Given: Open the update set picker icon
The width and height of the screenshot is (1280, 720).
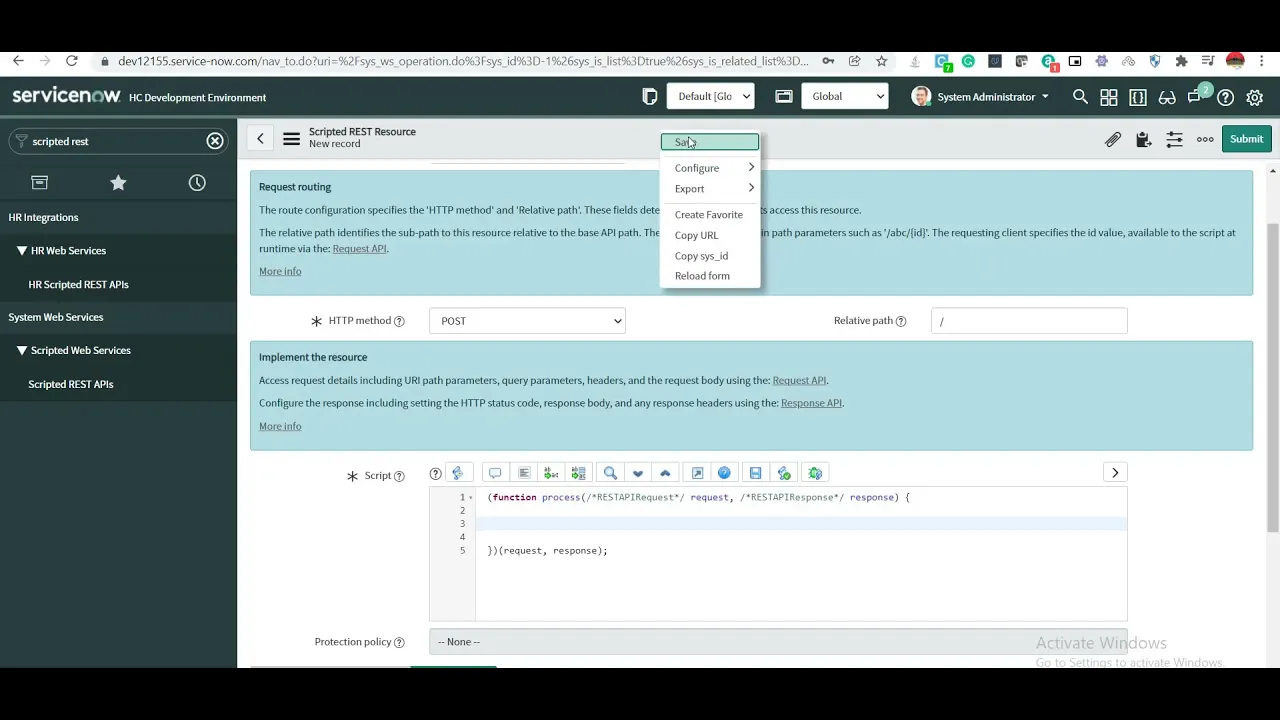Looking at the screenshot, I should click(x=650, y=96).
